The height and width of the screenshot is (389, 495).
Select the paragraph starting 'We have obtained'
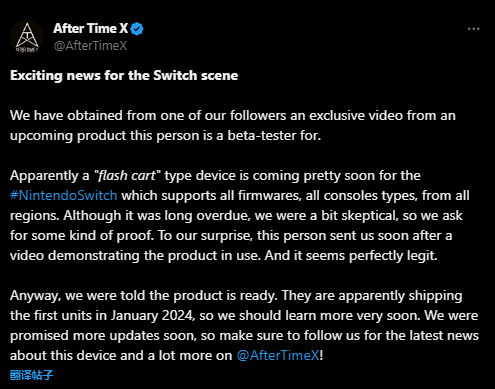pos(233,125)
